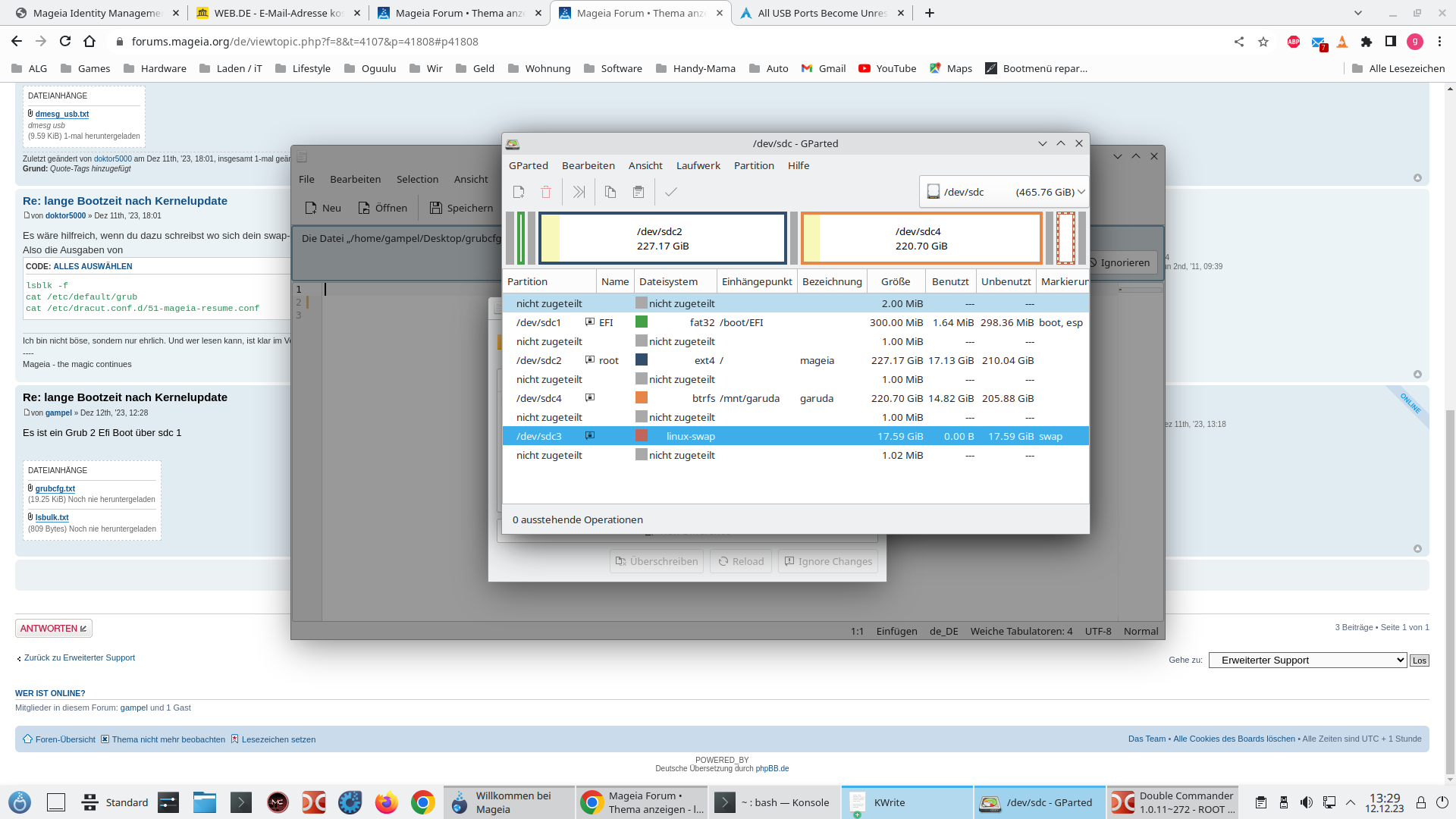Open the Laufwerk menu in GParted
1456x819 pixels.
pos(698,165)
